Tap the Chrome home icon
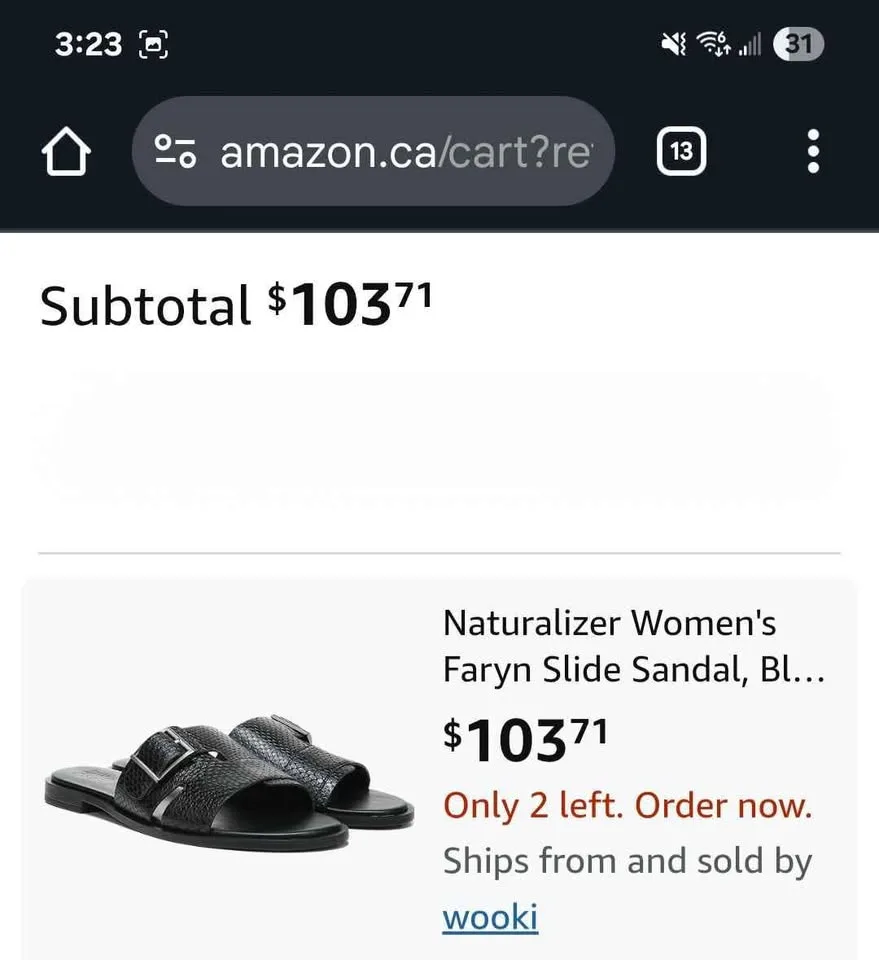The image size is (879, 960). pyautogui.click(x=64, y=151)
